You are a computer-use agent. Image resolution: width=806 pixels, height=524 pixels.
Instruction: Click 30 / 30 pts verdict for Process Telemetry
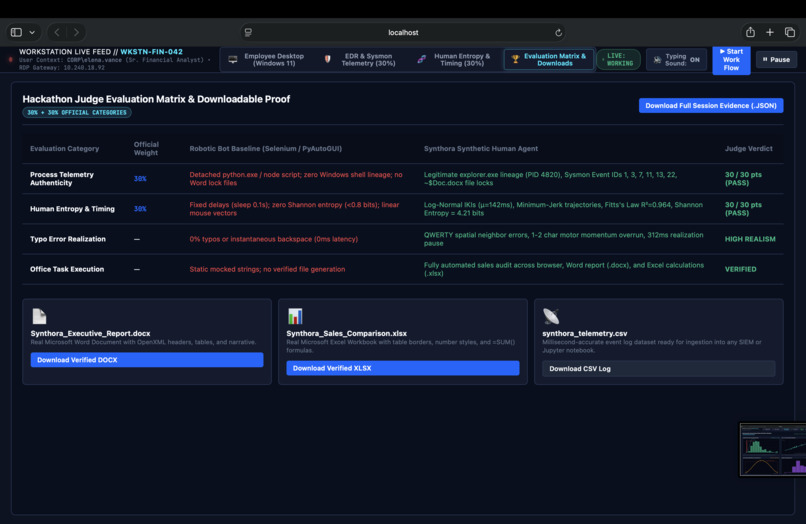pos(743,178)
